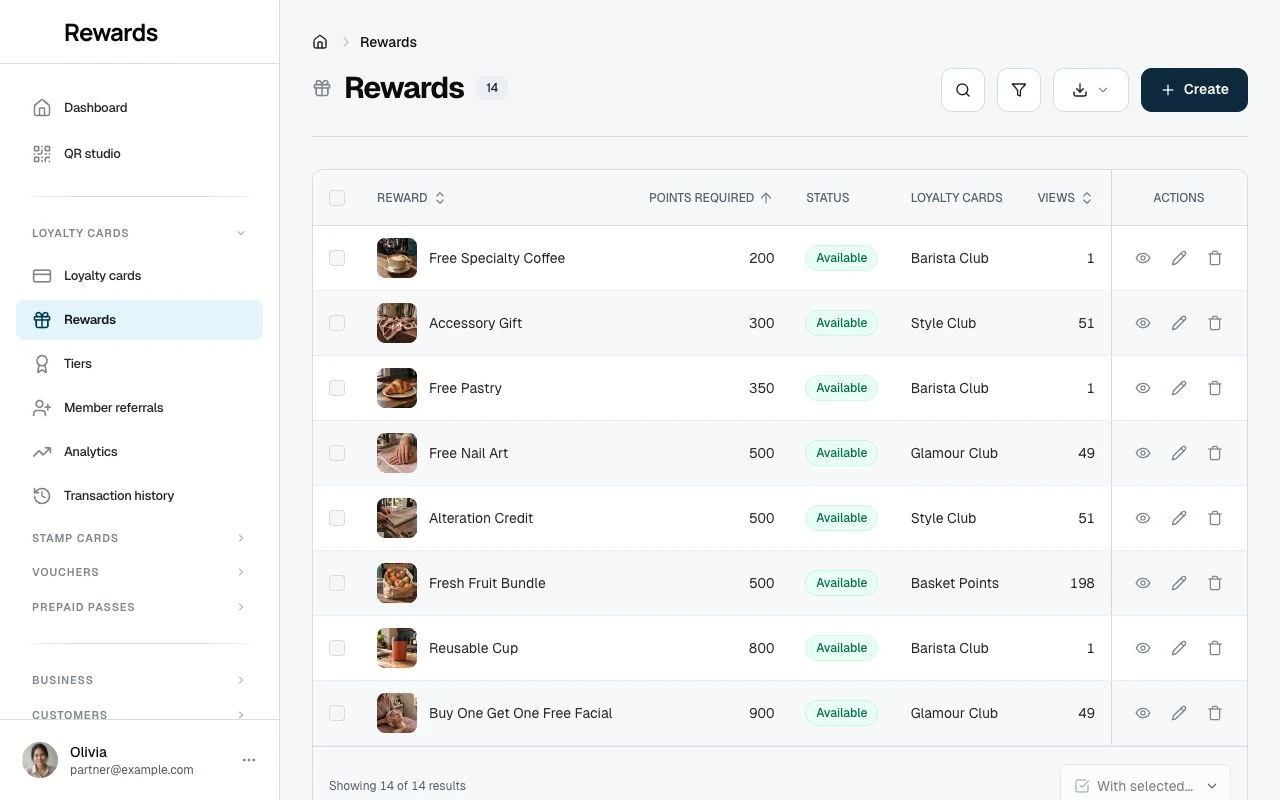Viewport: 1280px width, 800px height.
Task: Open the filter funnel button
Action: click(x=1019, y=90)
